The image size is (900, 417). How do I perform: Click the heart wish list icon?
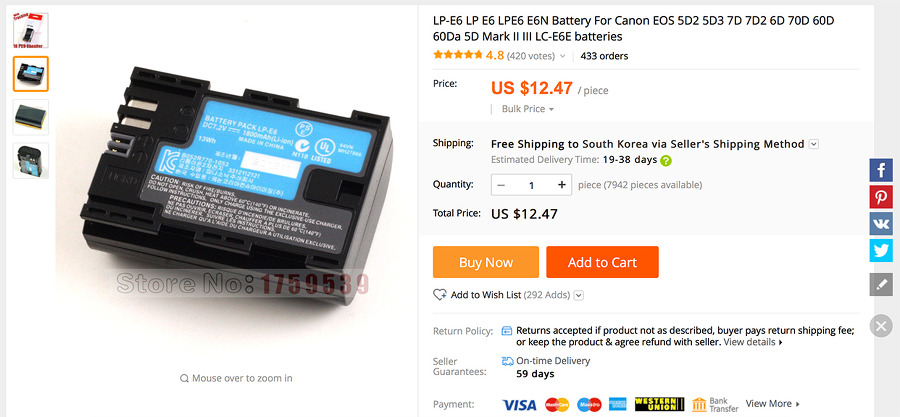click(x=440, y=295)
